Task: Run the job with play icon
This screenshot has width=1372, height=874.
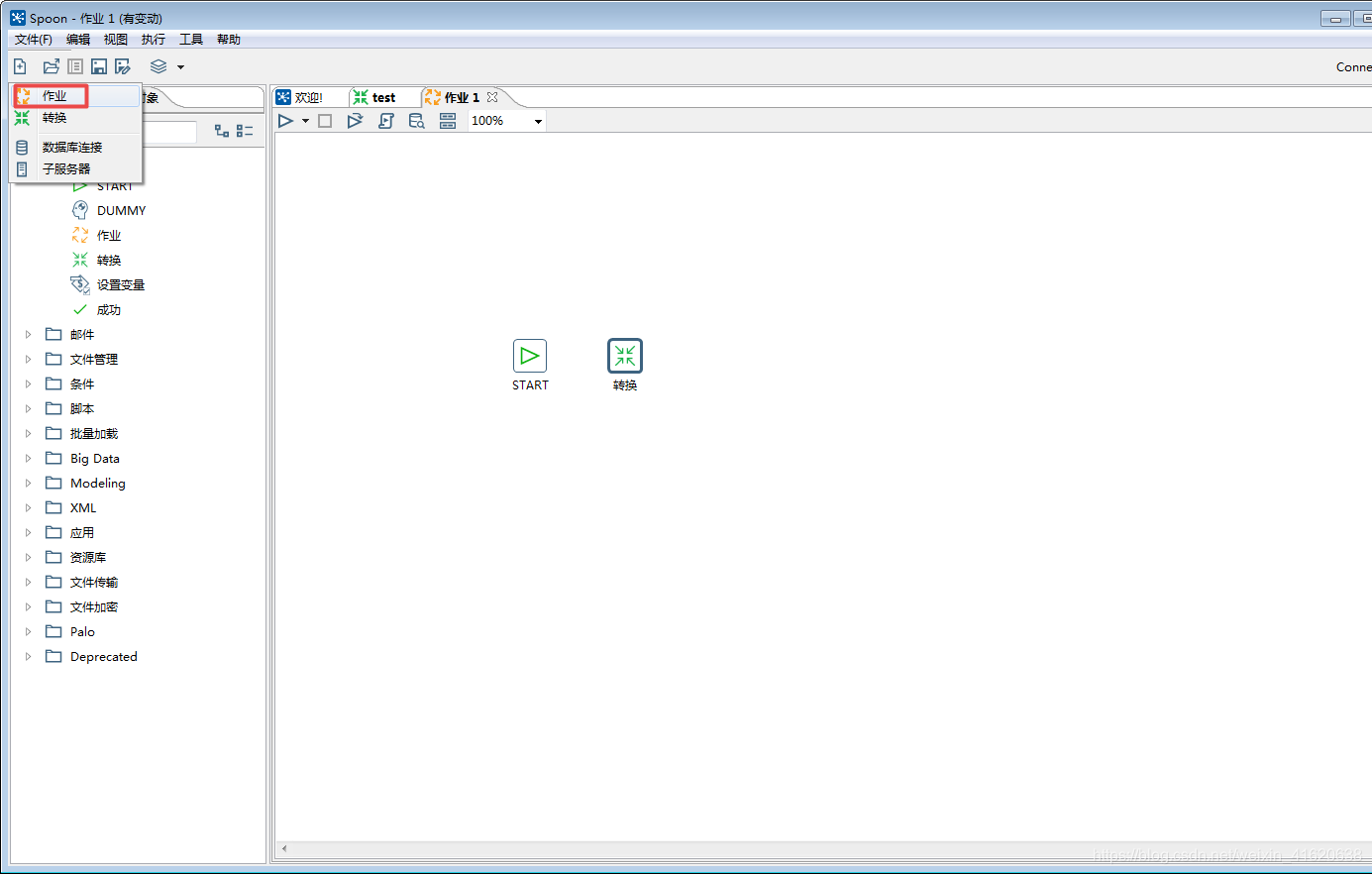Action: [x=286, y=121]
